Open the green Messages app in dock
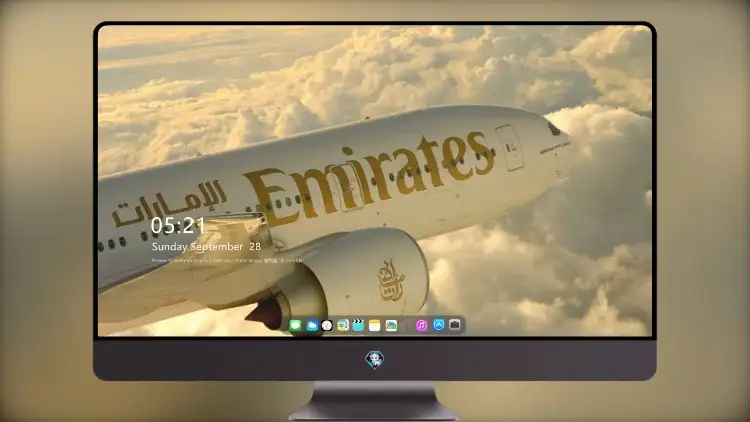The image size is (750, 422). (x=296, y=326)
